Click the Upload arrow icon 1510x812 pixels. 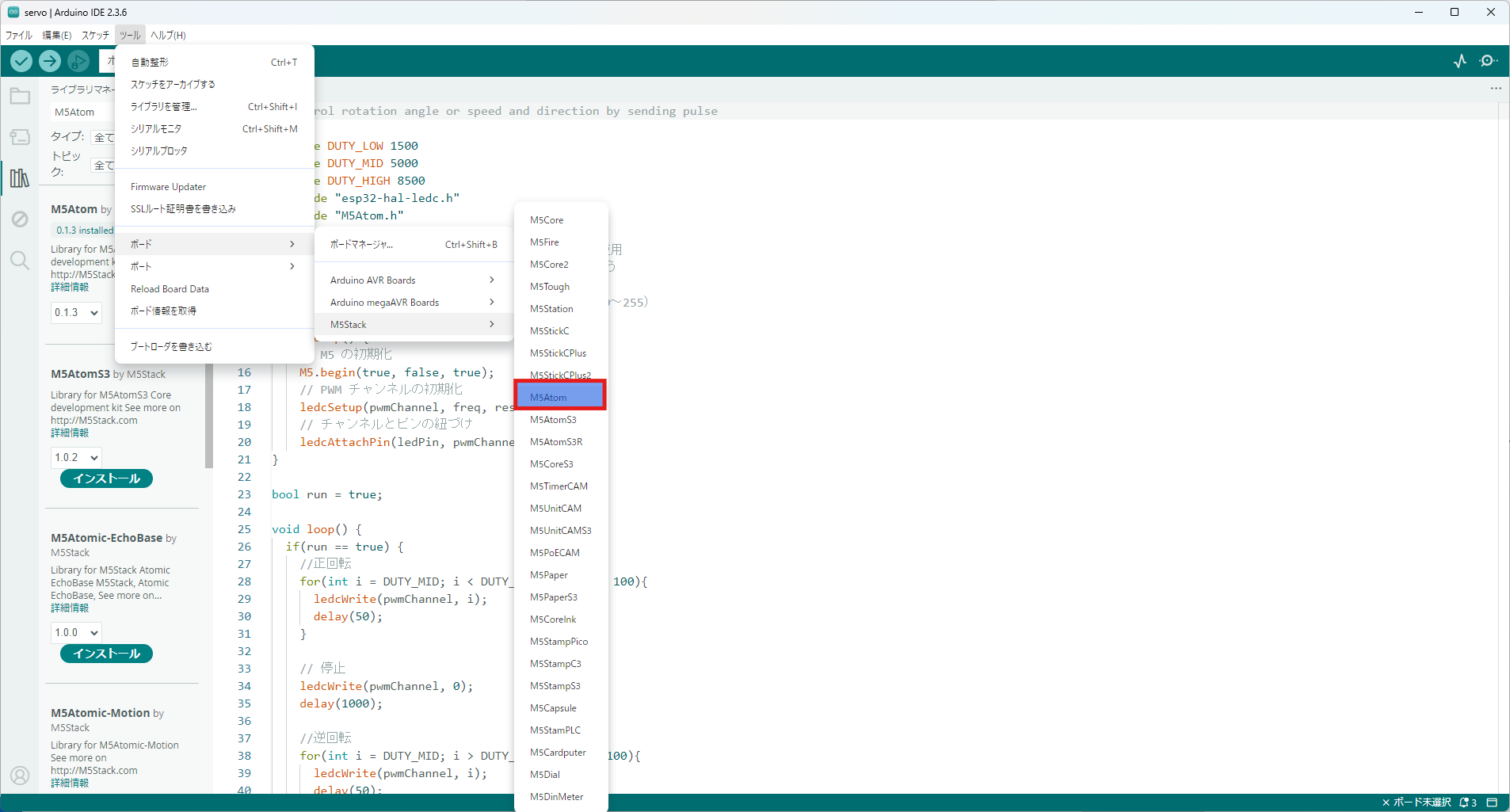49,60
